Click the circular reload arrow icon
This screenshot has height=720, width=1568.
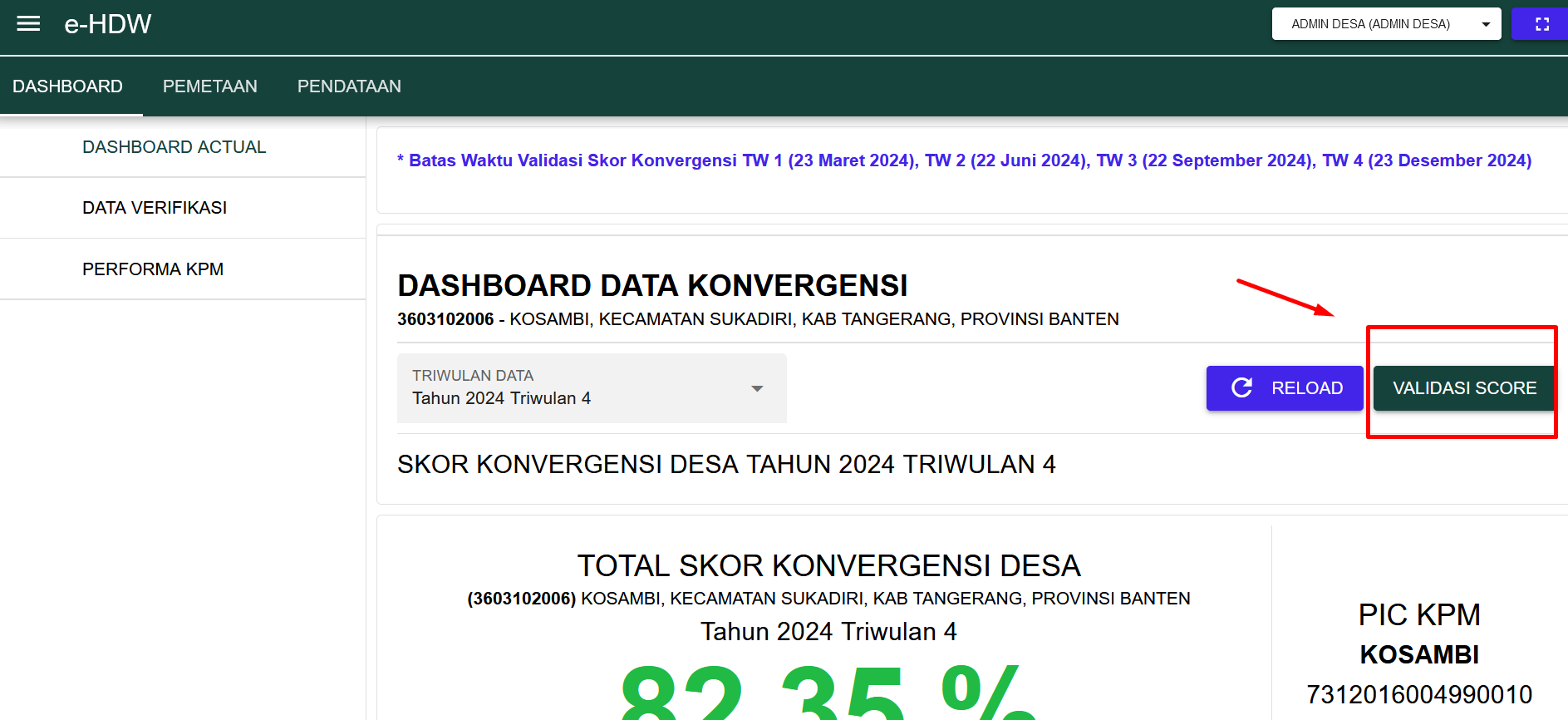[1241, 387]
